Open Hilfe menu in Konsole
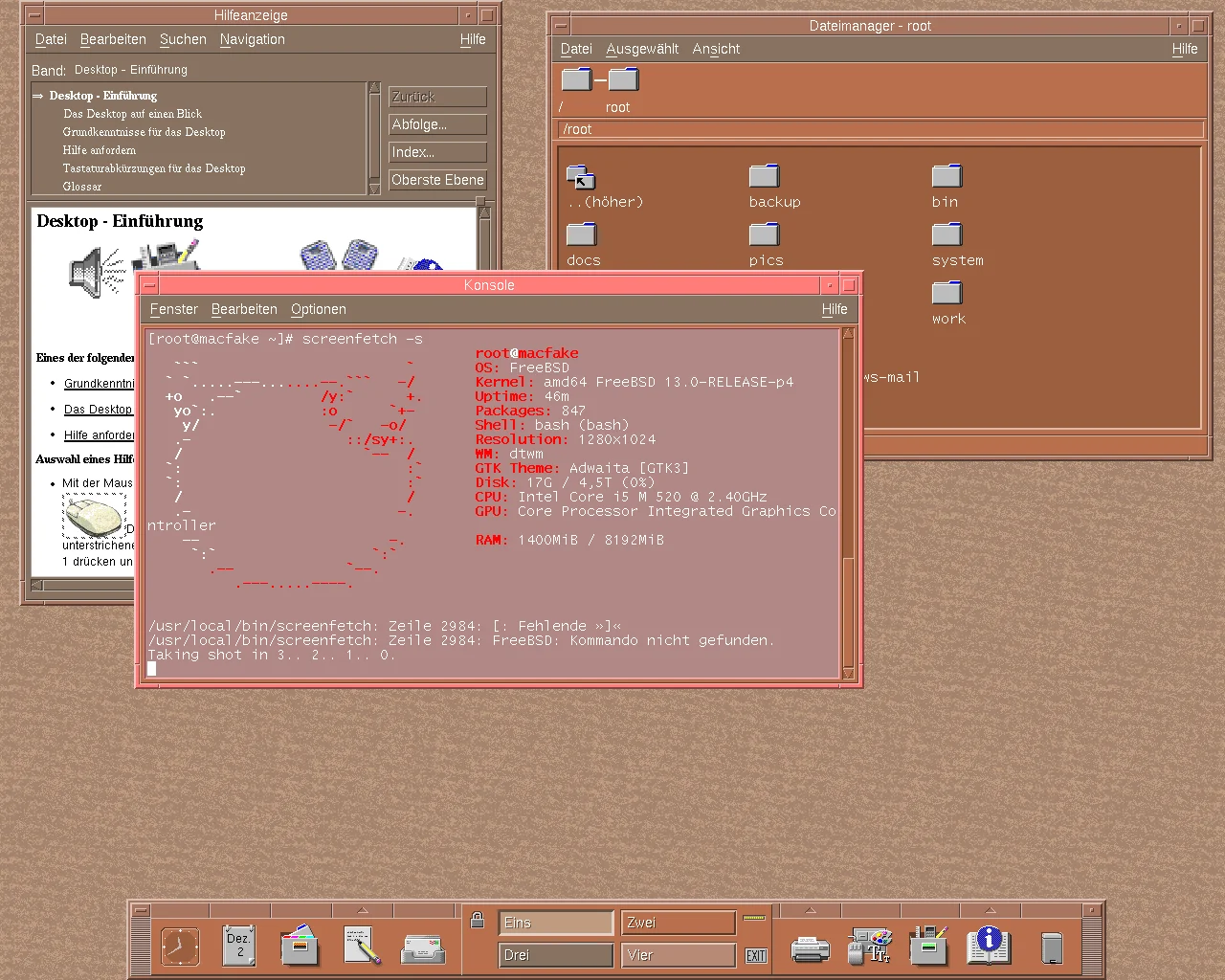Image resolution: width=1225 pixels, height=980 pixels. click(x=835, y=309)
